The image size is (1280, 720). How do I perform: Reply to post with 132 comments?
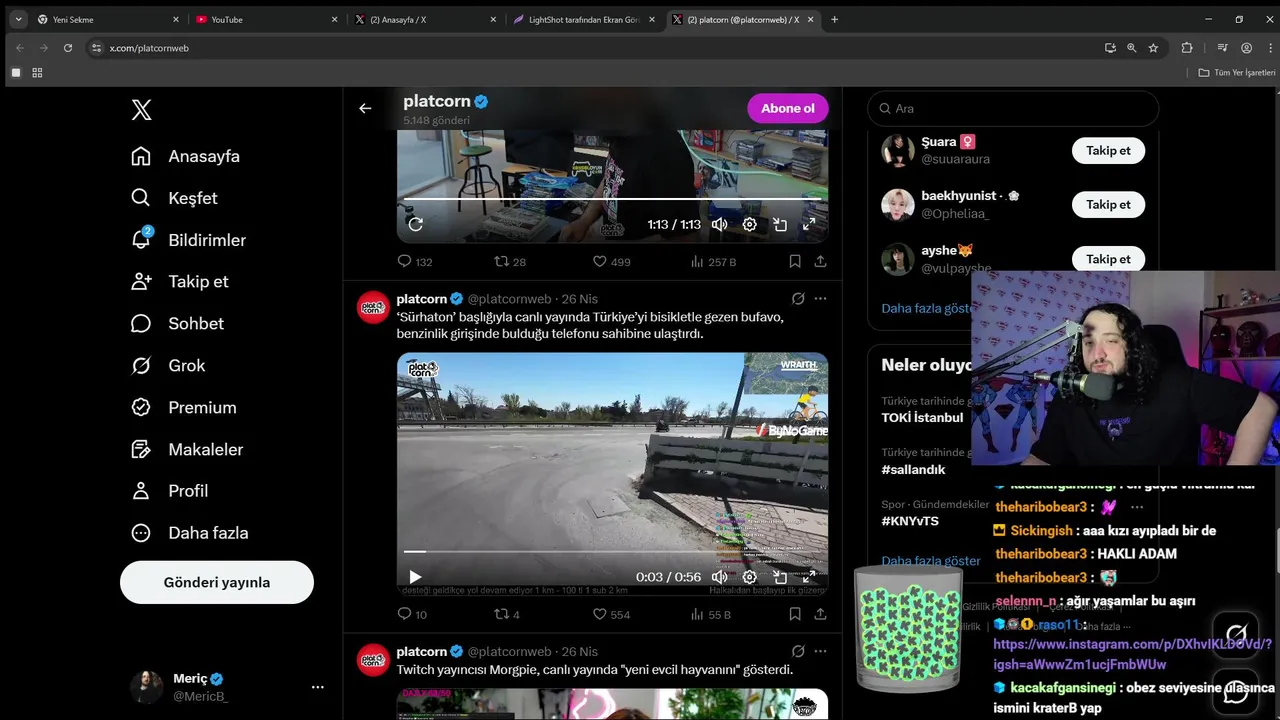pyautogui.click(x=415, y=262)
